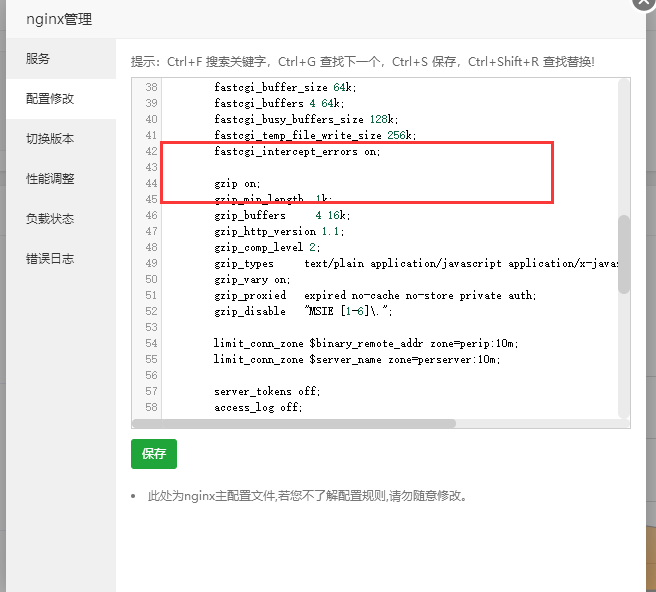Image resolution: width=656 pixels, height=592 pixels.
Task: Click fastcgi_temp_file_write_size 256k line
Action: (x=315, y=136)
